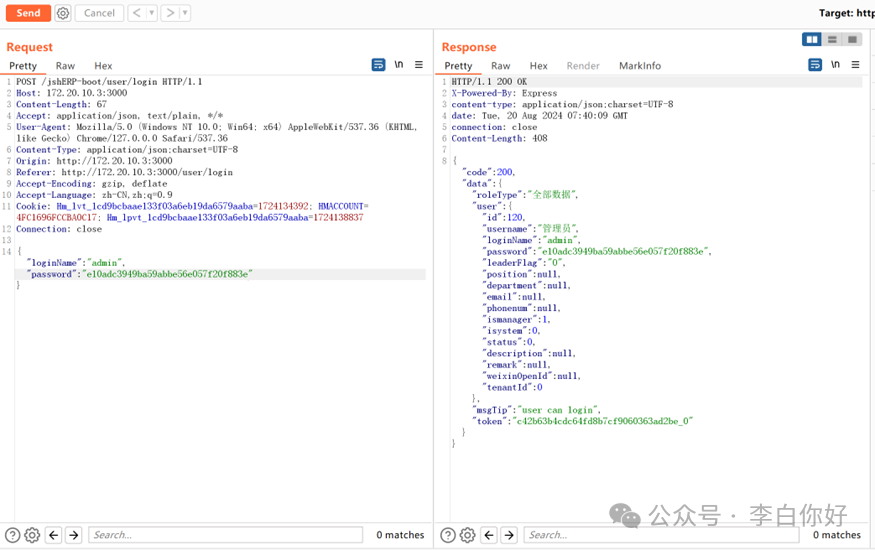Click Response search next-match arrow
The image size is (875, 550).
pyautogui.click(x=509, y=535)
